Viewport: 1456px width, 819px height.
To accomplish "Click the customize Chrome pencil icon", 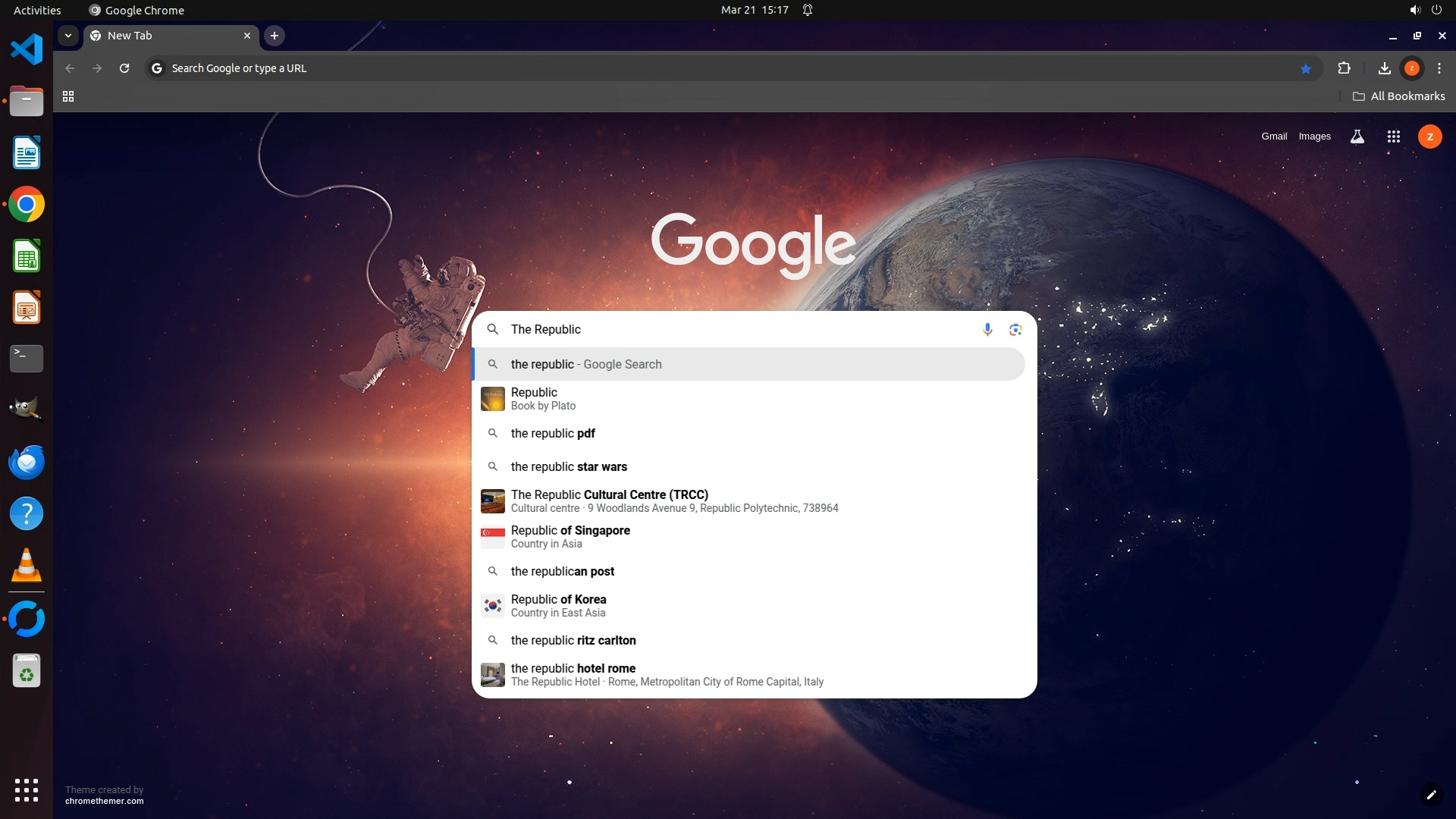I will tap(1431, 795).
